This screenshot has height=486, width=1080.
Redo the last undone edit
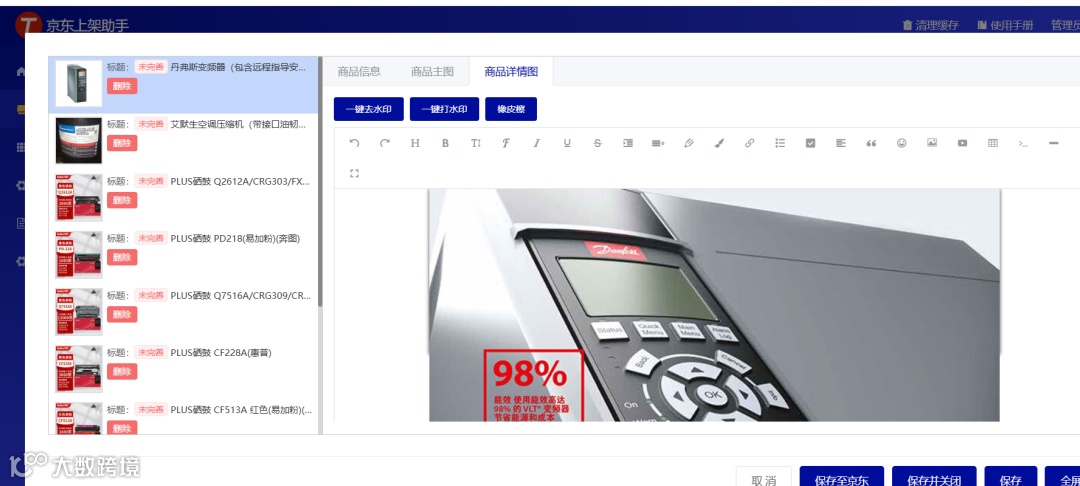click(x=385, y=143)
